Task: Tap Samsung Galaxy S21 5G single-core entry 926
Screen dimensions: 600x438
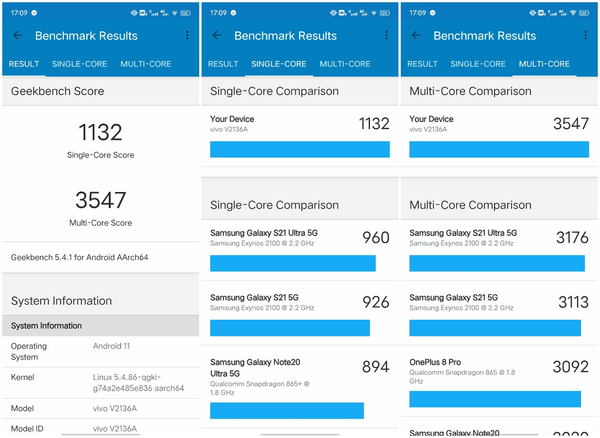Action: [x=300, y=313]
